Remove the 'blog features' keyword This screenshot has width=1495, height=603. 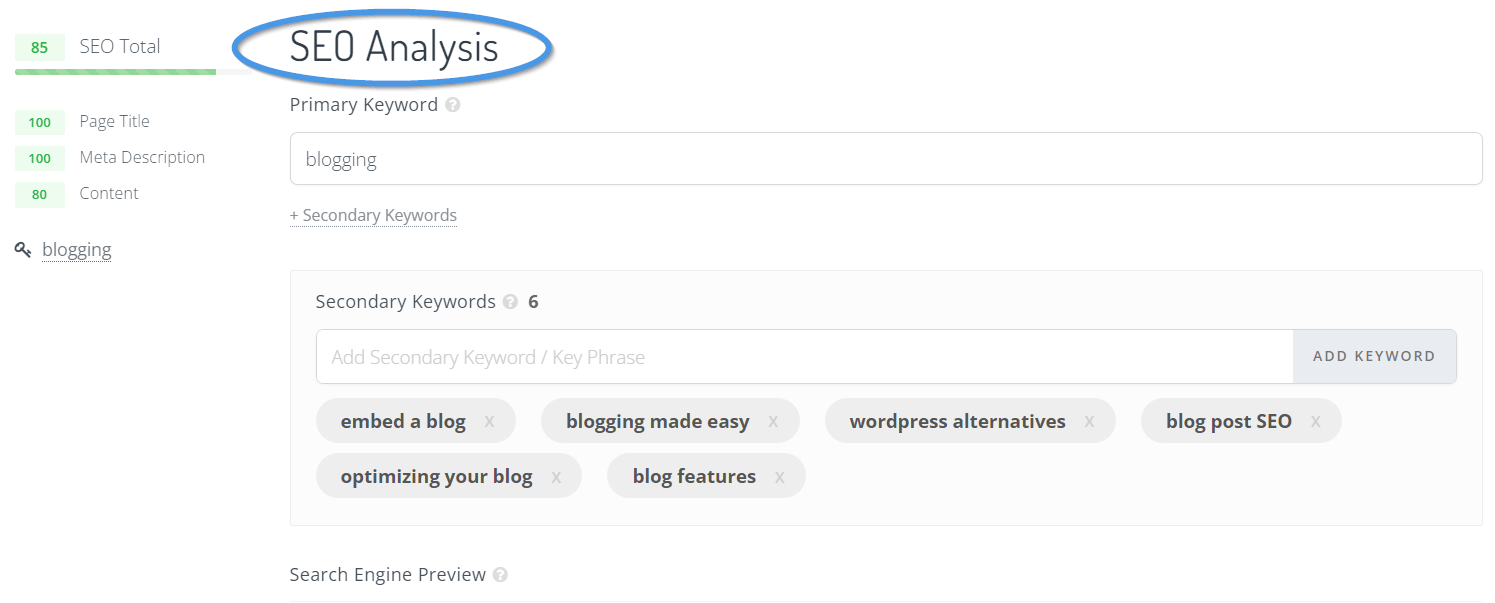click(x=779, y=477)
